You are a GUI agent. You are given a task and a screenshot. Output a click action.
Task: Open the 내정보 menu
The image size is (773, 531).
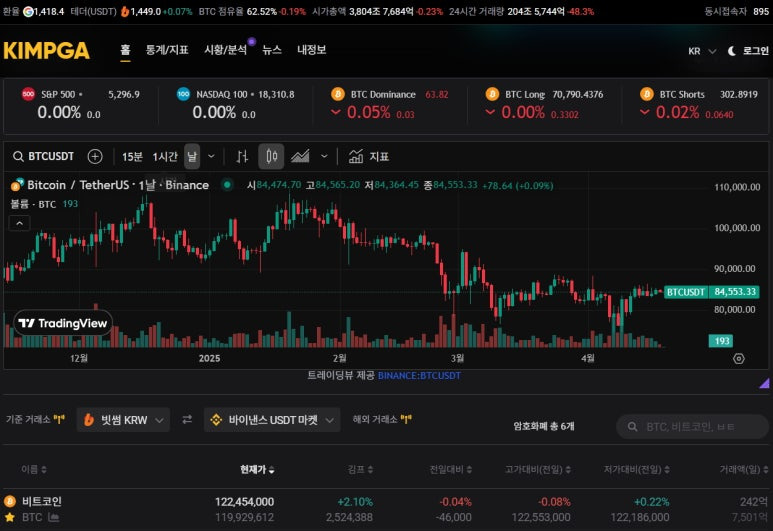(312, 50)
